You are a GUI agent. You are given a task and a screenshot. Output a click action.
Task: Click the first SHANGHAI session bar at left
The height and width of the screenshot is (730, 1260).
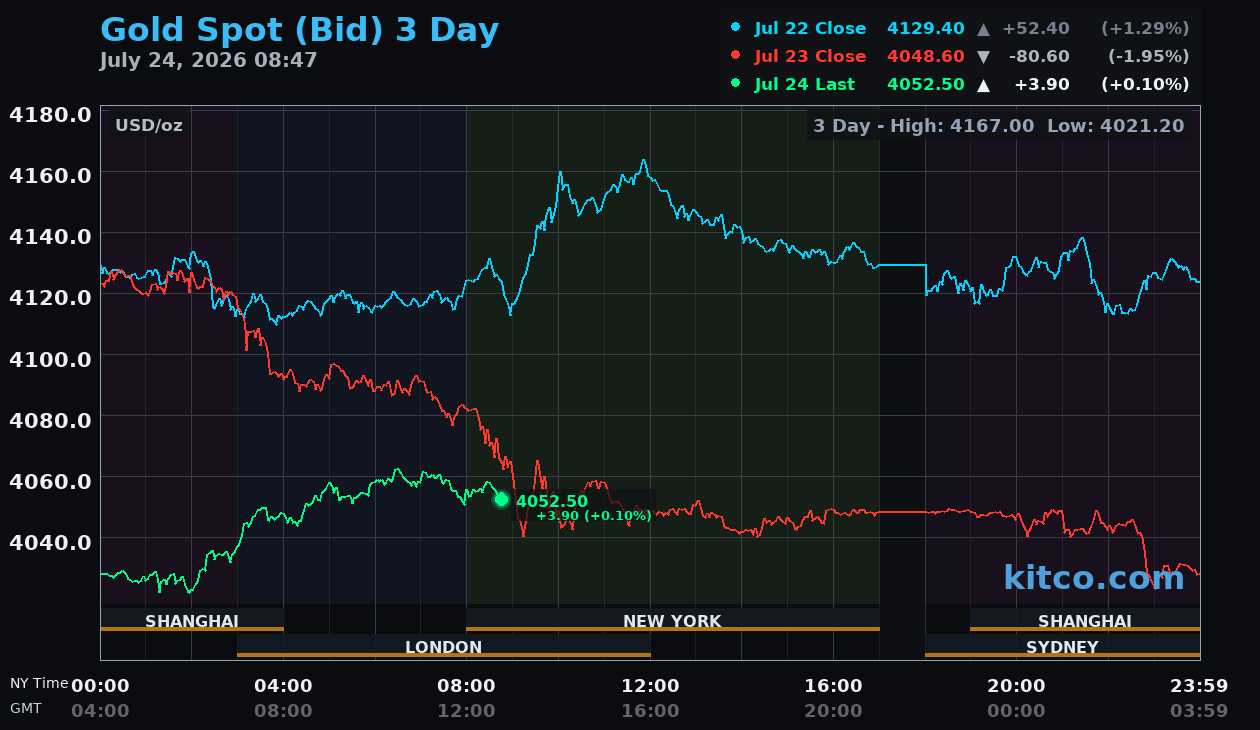click(192, 620)
